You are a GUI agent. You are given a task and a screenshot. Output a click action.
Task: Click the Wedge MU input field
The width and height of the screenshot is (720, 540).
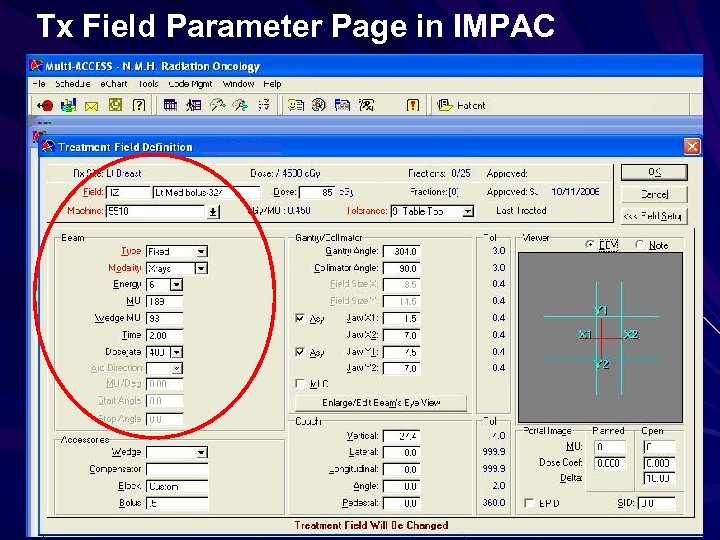tap(164, 318)
